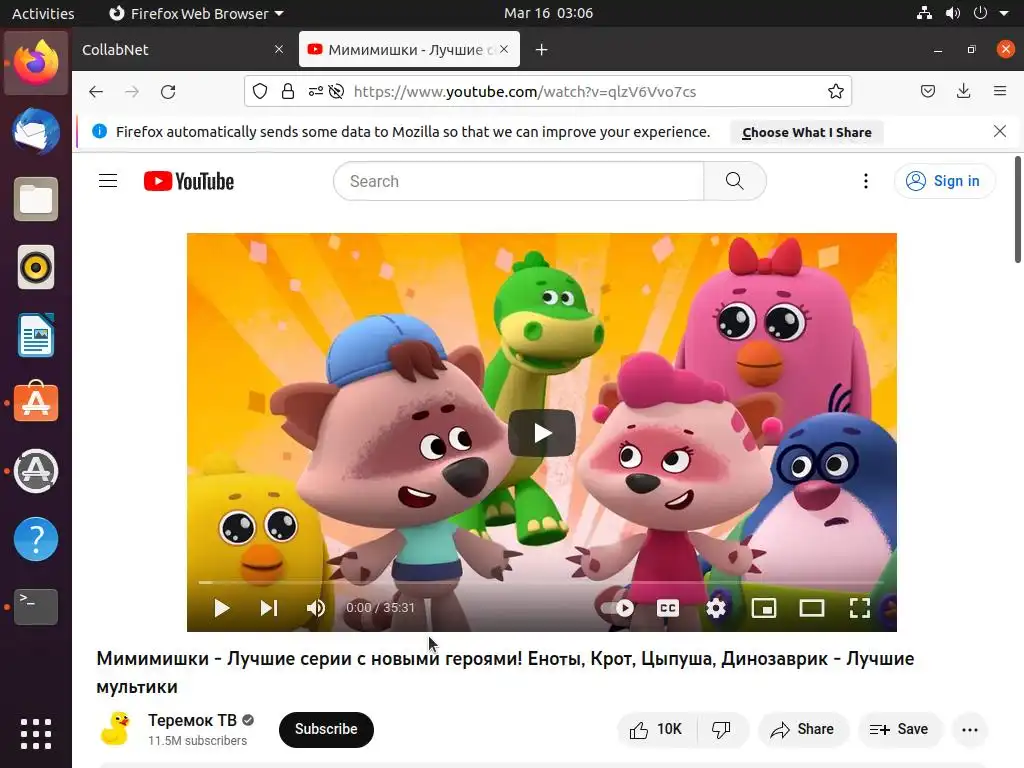
Task: Enter full screen mode
Action: tap(859, 608)
